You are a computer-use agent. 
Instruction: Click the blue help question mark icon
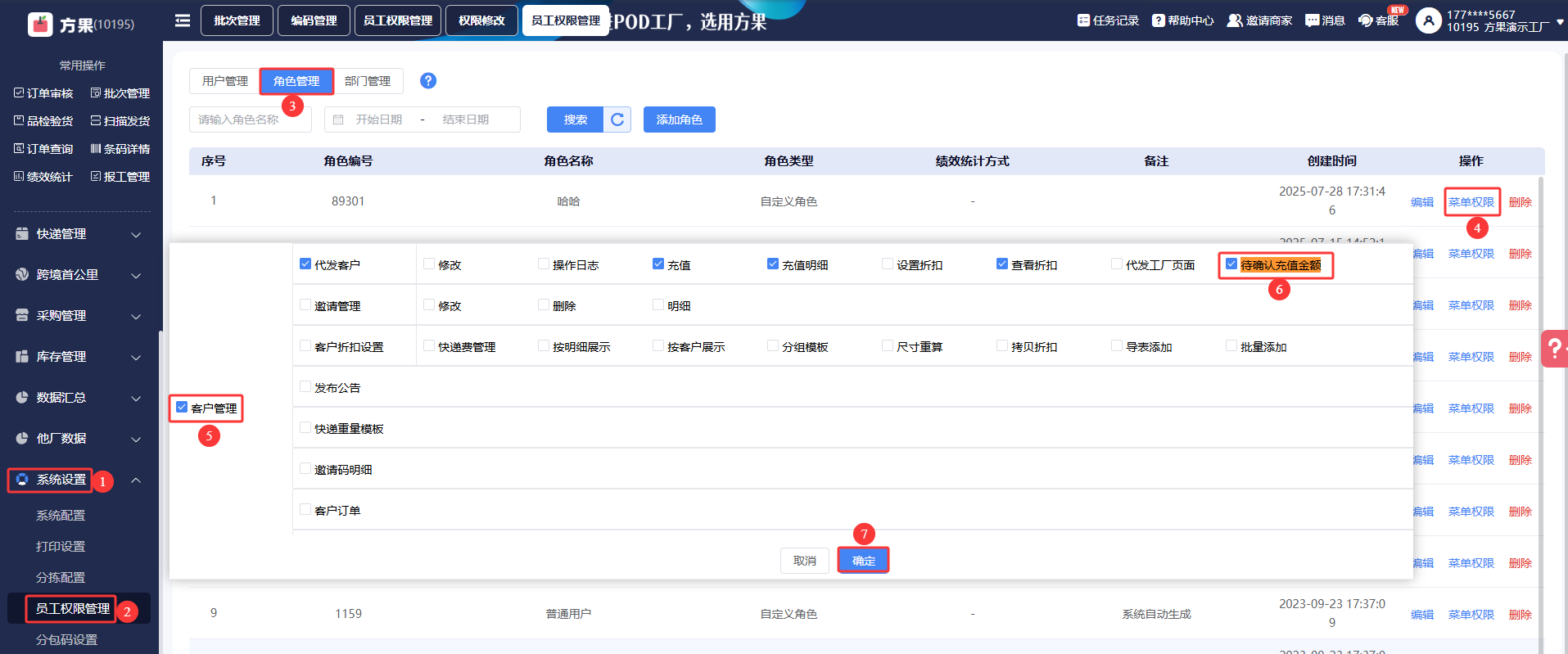point(428,81)
